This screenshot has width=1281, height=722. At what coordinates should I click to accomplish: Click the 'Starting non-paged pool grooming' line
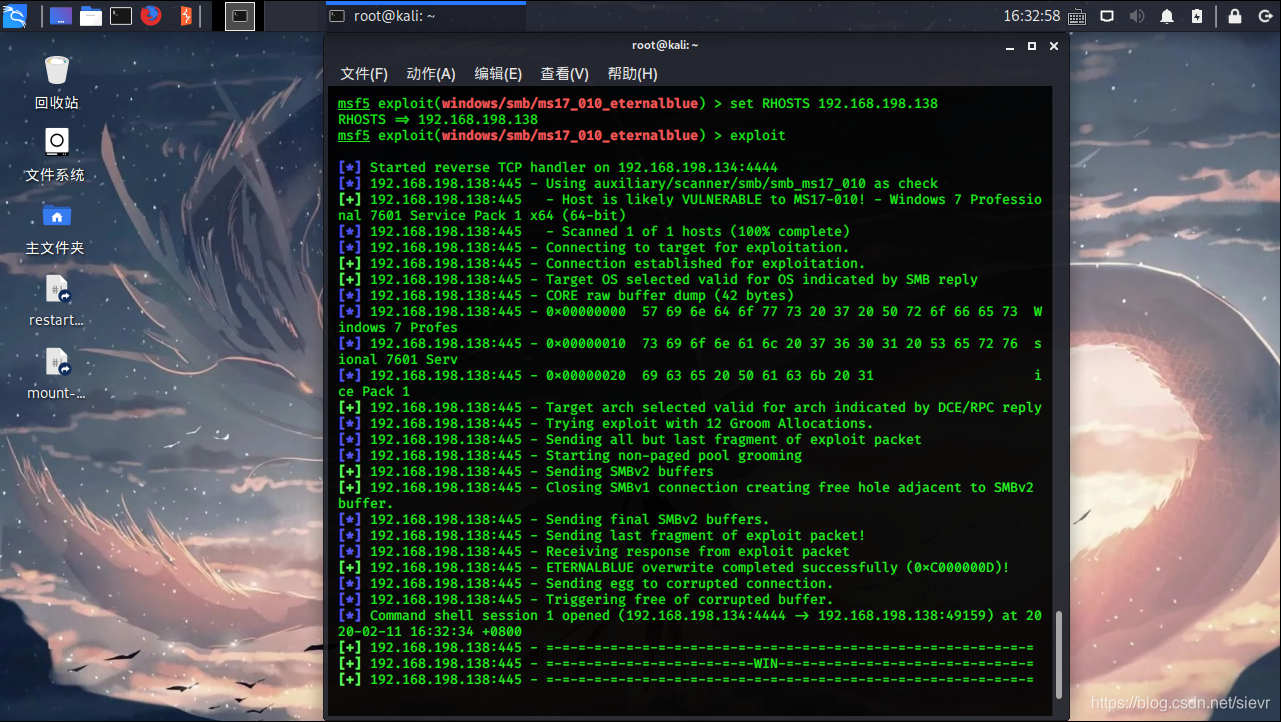pos(570,456)
